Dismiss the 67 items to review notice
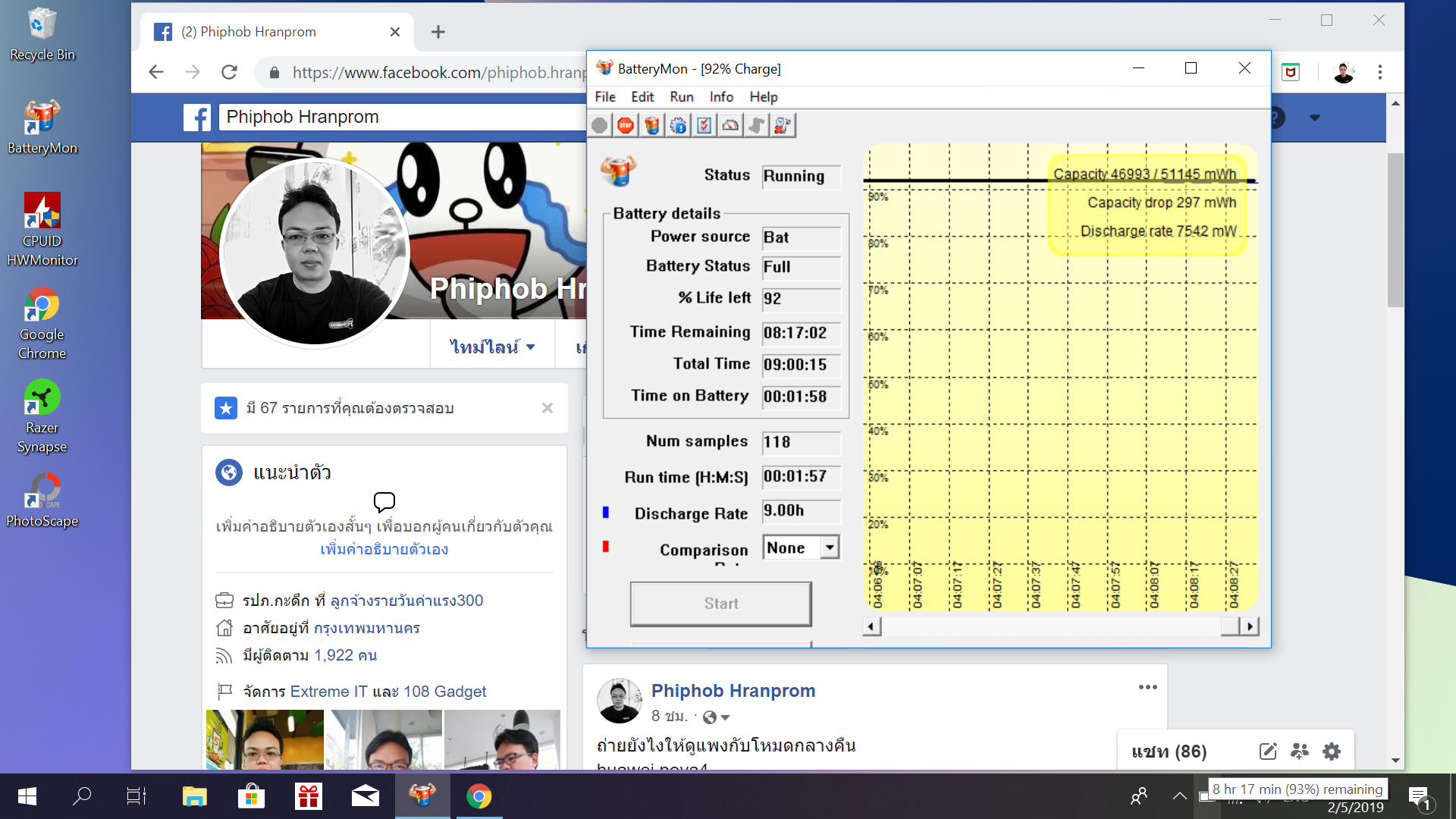The height and width of the screenshot is (819, 1456). pyautogui.click(x=548, y=408)
